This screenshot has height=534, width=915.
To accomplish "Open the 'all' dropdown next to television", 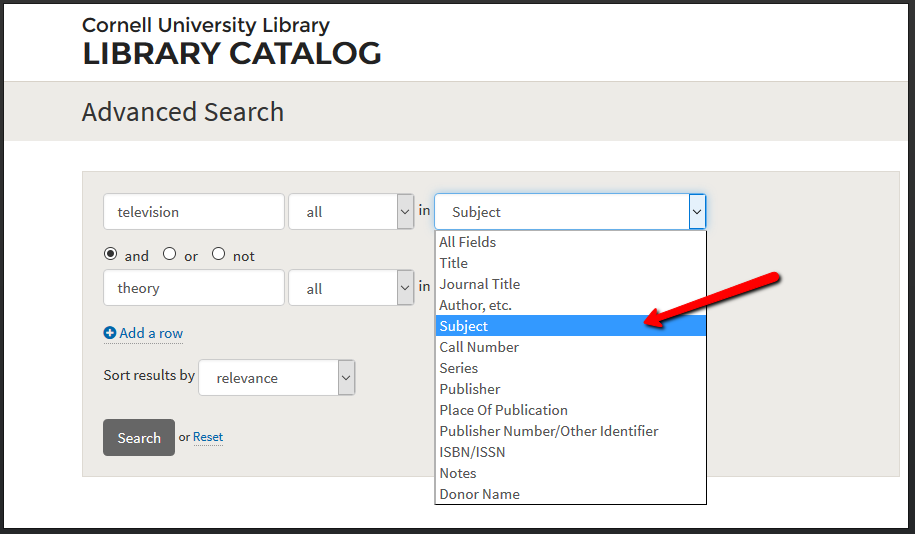I will [351, 211].
